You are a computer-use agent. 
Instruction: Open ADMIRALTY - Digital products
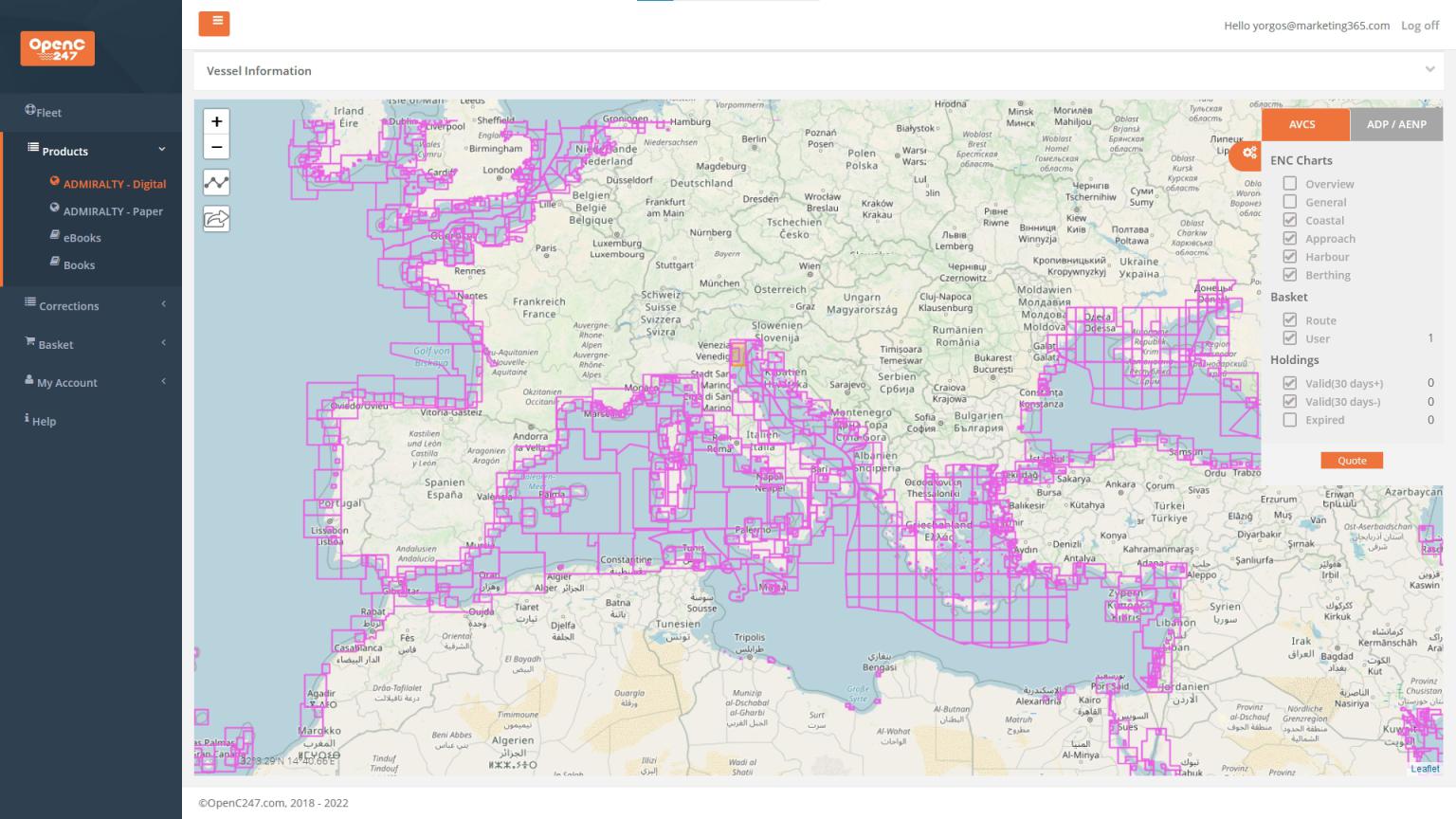[x=113, y=183]
